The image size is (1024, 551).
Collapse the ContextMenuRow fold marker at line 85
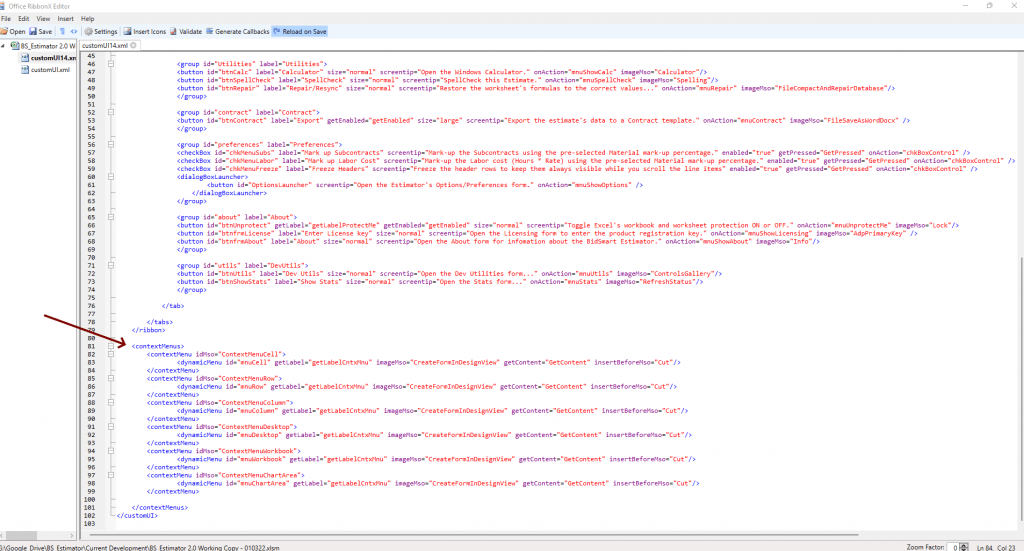click(111, 379)
